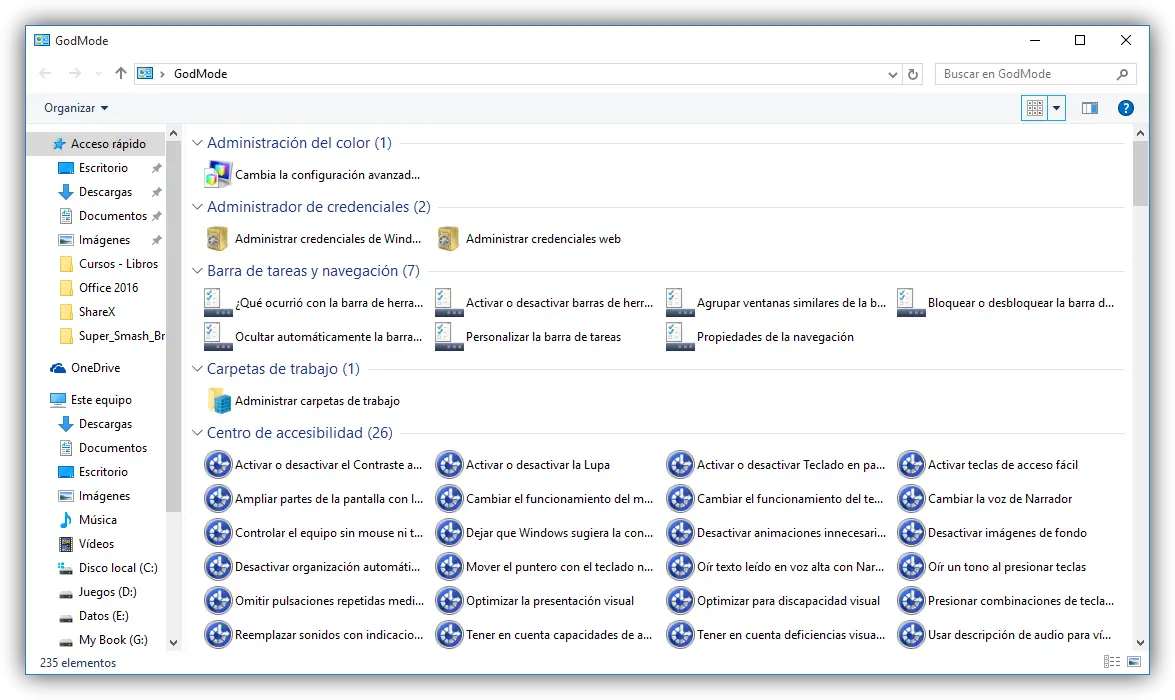The image size is (1175, 700).
Task: Open Activar teclas de acceso fácil icon
Action: 911,465
